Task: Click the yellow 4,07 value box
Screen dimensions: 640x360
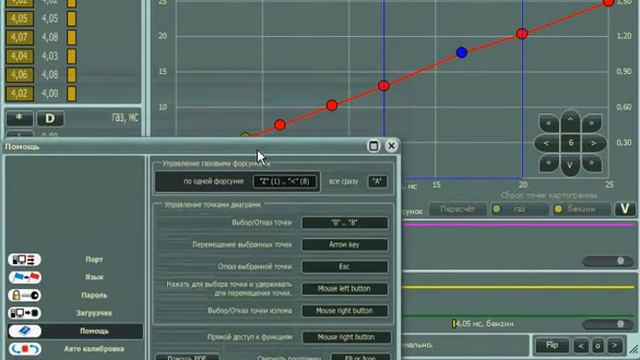Action: [20, 37]
